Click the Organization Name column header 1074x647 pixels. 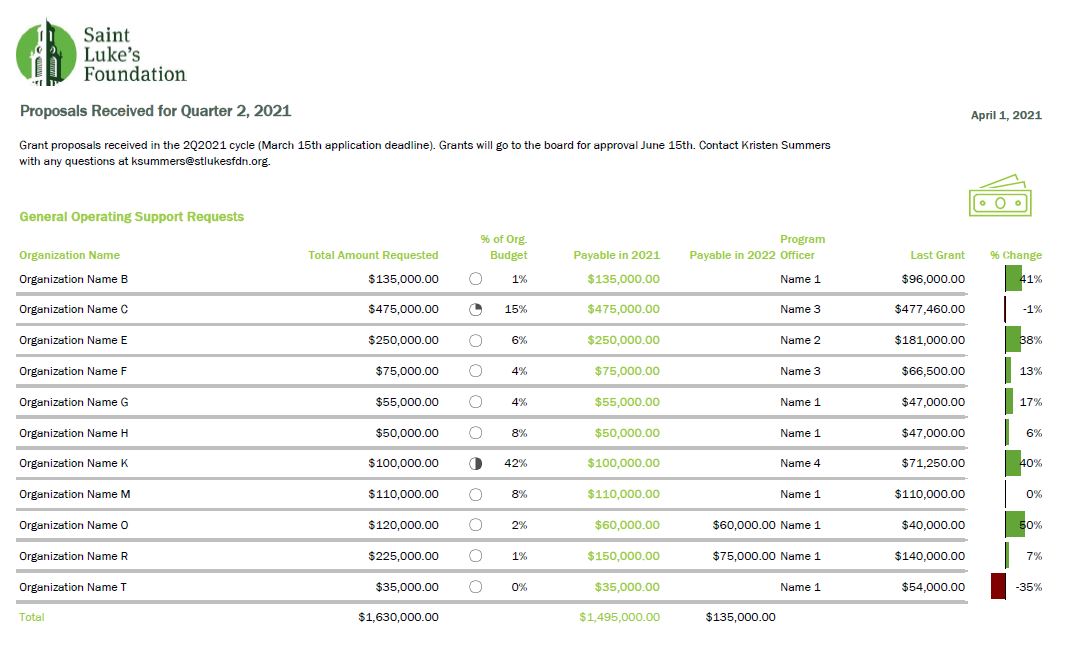(69, 255)
